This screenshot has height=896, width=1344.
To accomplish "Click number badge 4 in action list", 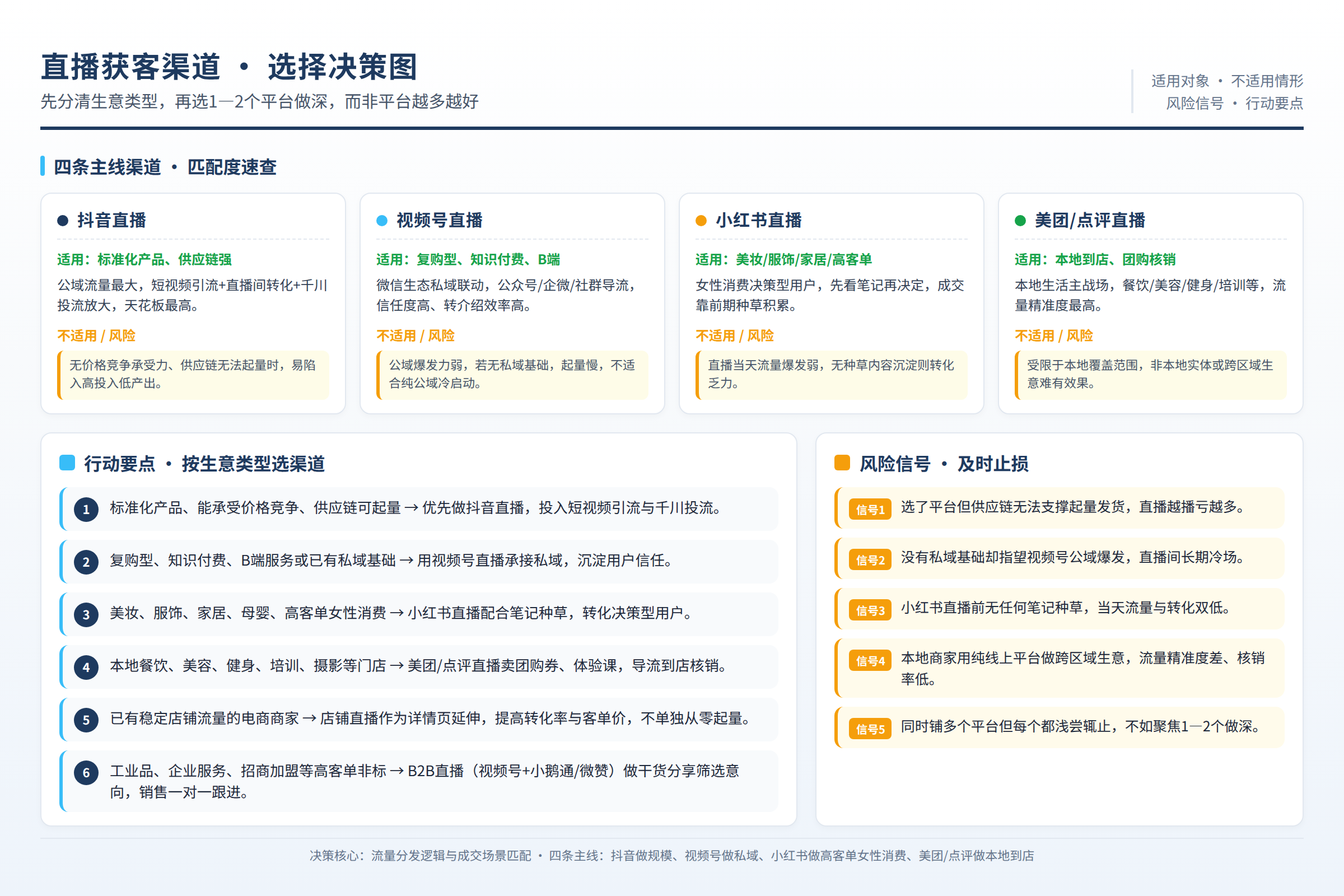I will pos(86,667).
